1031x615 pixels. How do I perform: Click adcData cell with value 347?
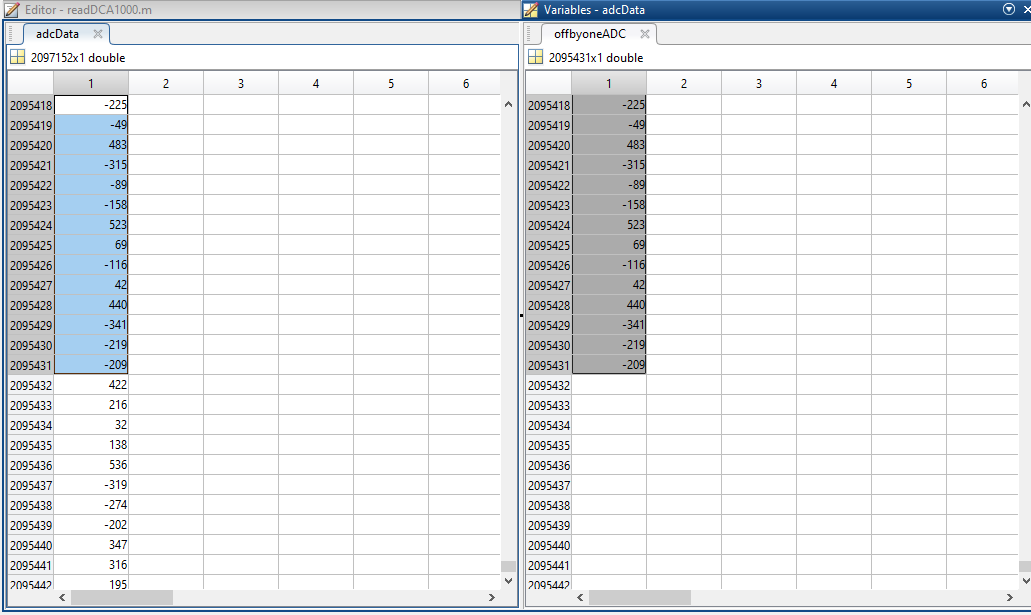click(x=91, y=545)
